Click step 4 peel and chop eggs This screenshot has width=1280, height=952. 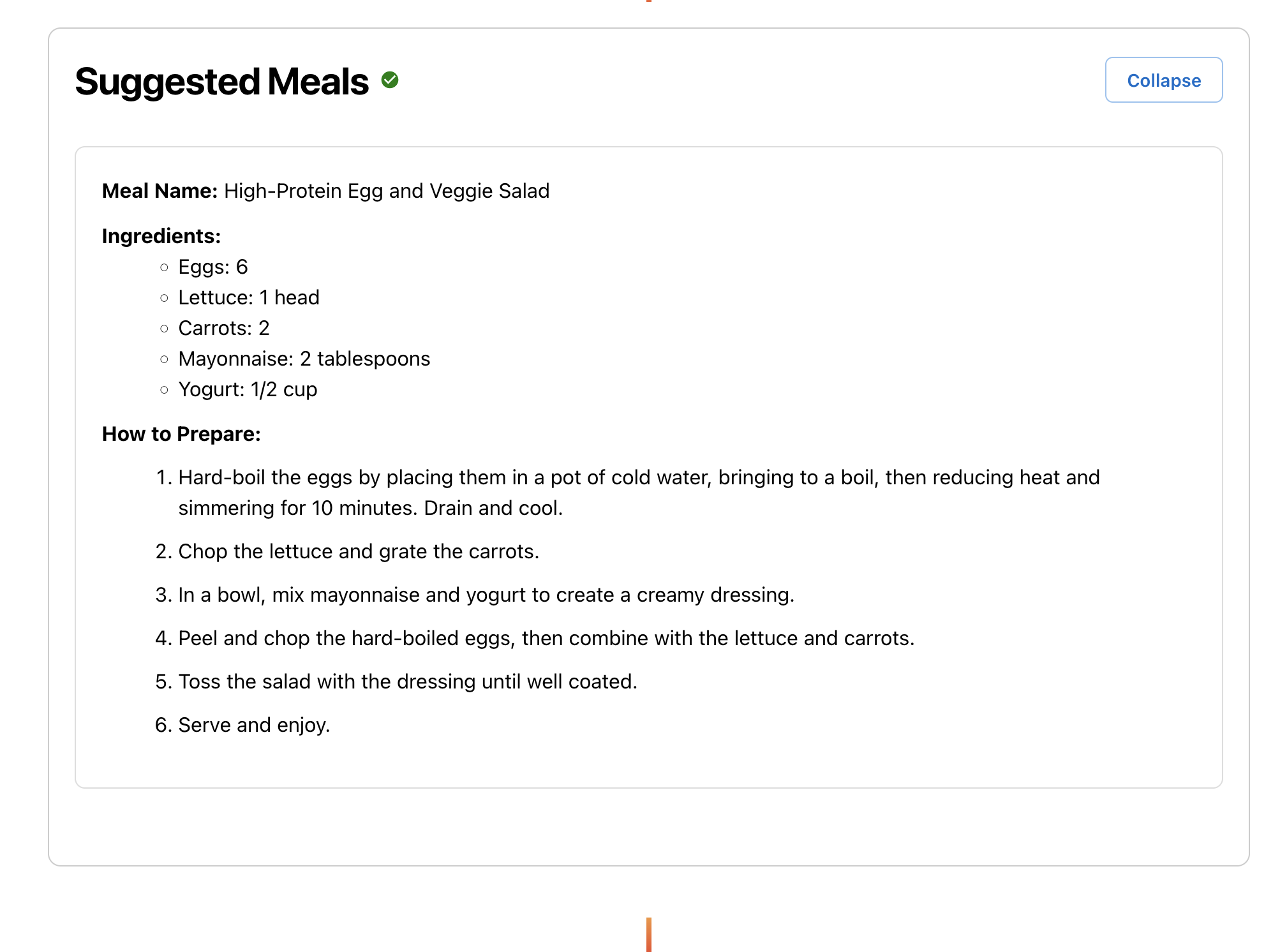(546, 638)
